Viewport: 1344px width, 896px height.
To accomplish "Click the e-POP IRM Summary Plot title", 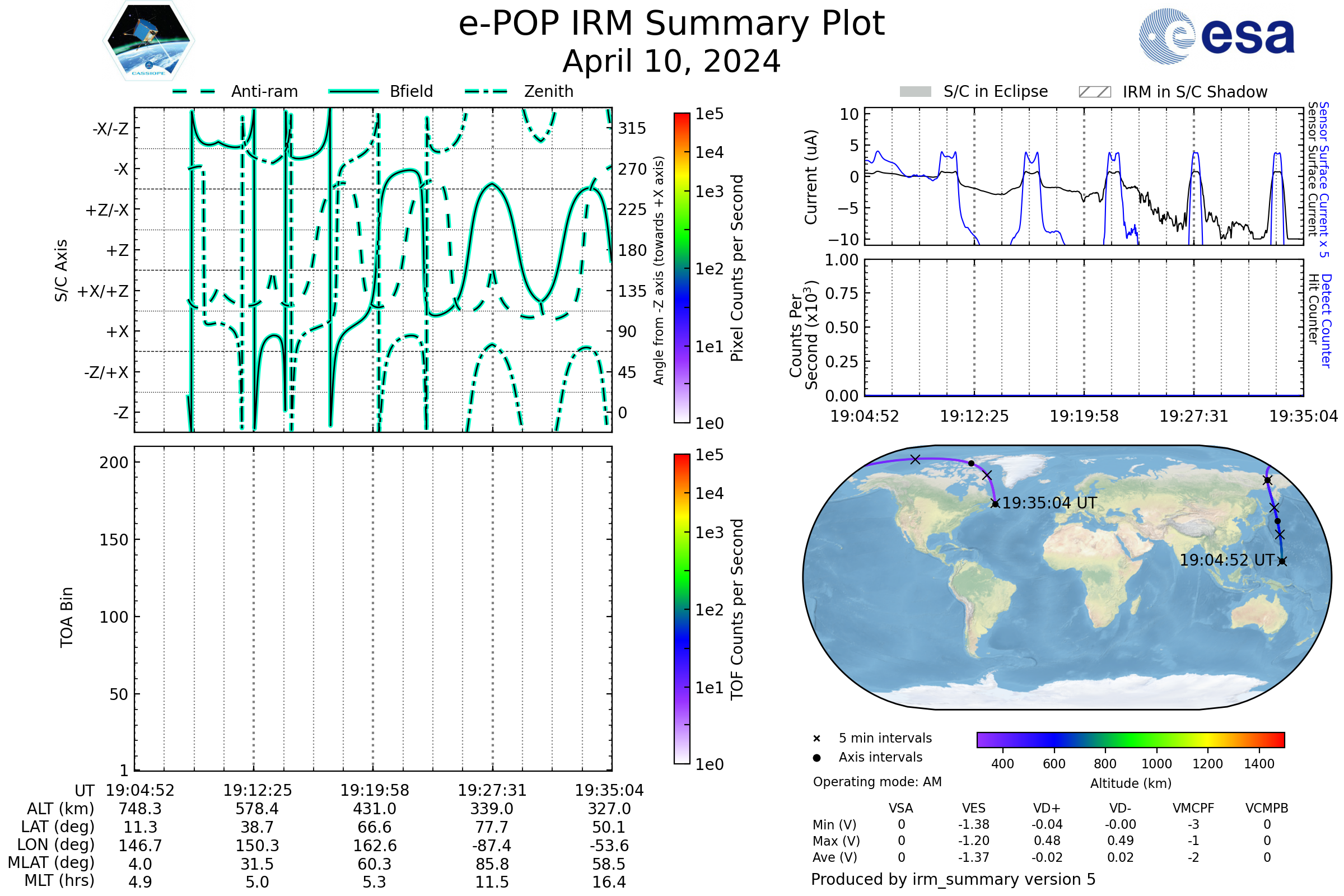I will (671, 24).
